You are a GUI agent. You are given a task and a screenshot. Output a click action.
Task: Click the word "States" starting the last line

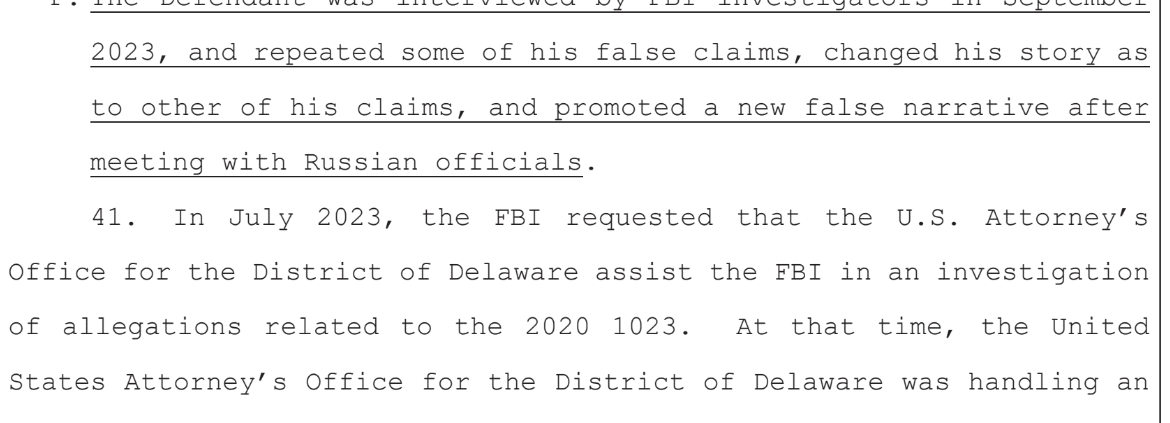(x=57, y=382)
